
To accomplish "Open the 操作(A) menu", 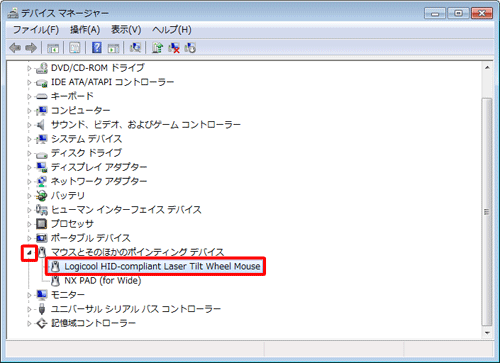I will point(85,30).
